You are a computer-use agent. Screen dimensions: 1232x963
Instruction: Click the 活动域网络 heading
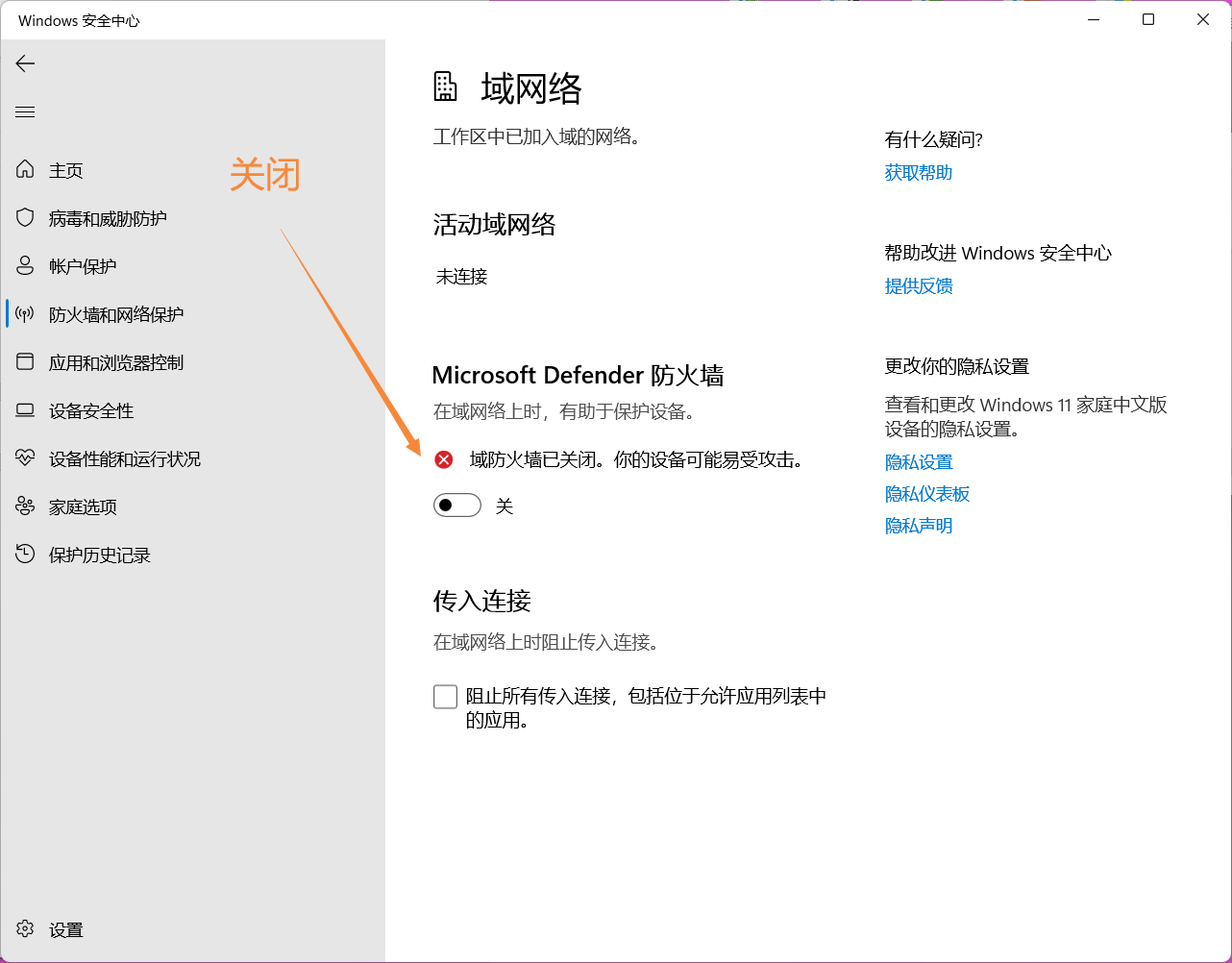tap(495, 225)
